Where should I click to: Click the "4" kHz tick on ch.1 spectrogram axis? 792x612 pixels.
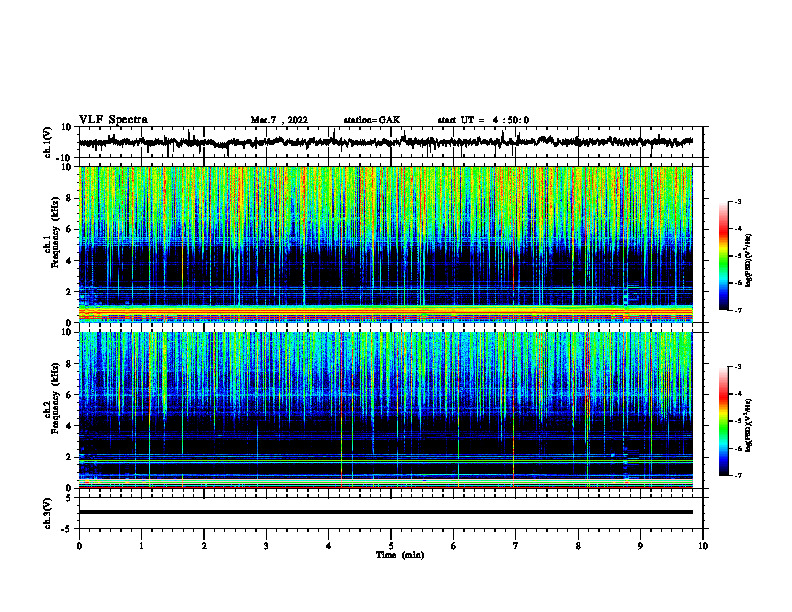69,261
